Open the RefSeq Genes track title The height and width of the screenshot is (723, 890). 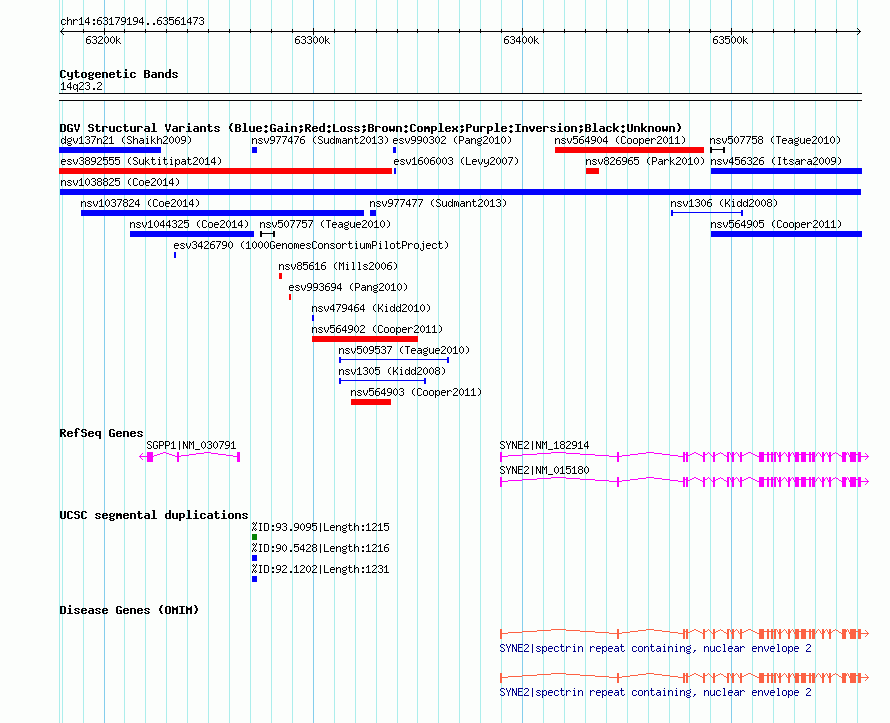point(101,433)
